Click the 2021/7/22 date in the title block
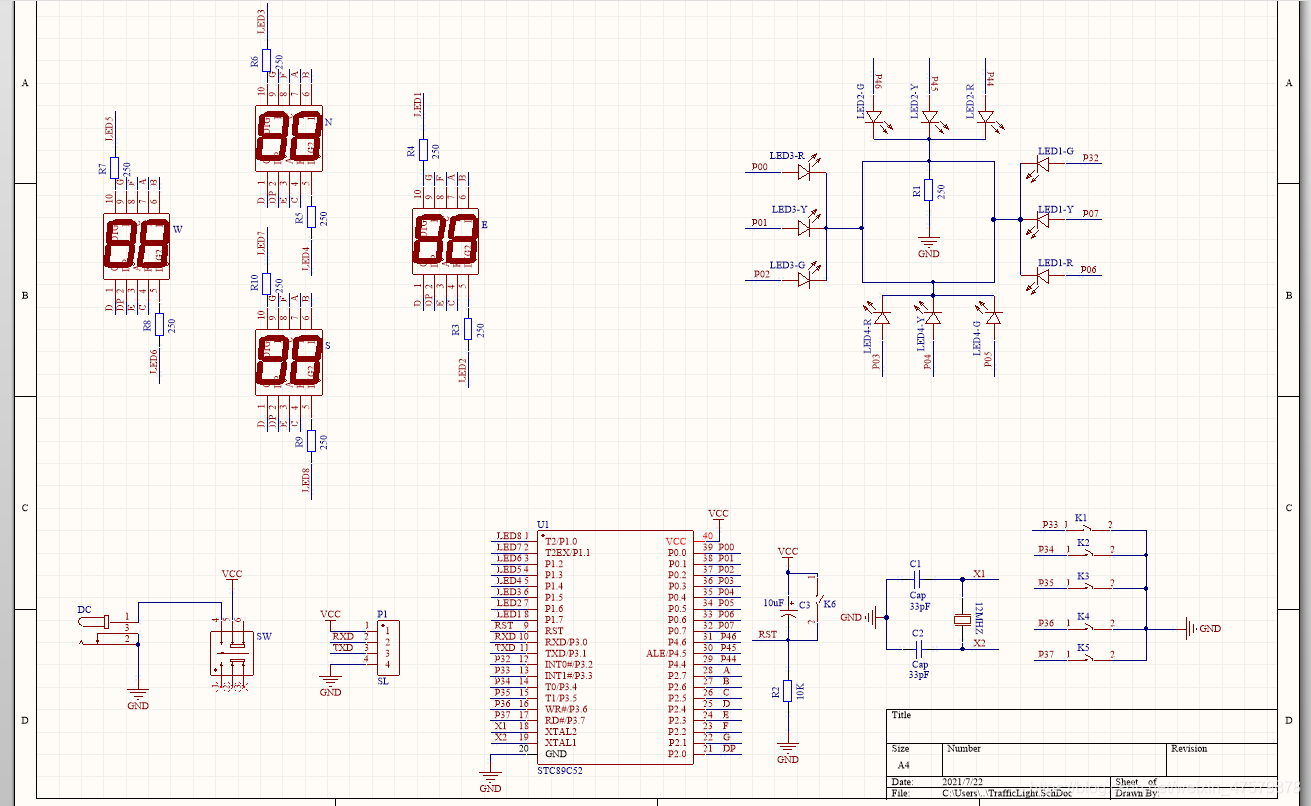Image resolution: width=1311 pixels, height=806 pixels. pyautogui.click(x=964, y=782)
